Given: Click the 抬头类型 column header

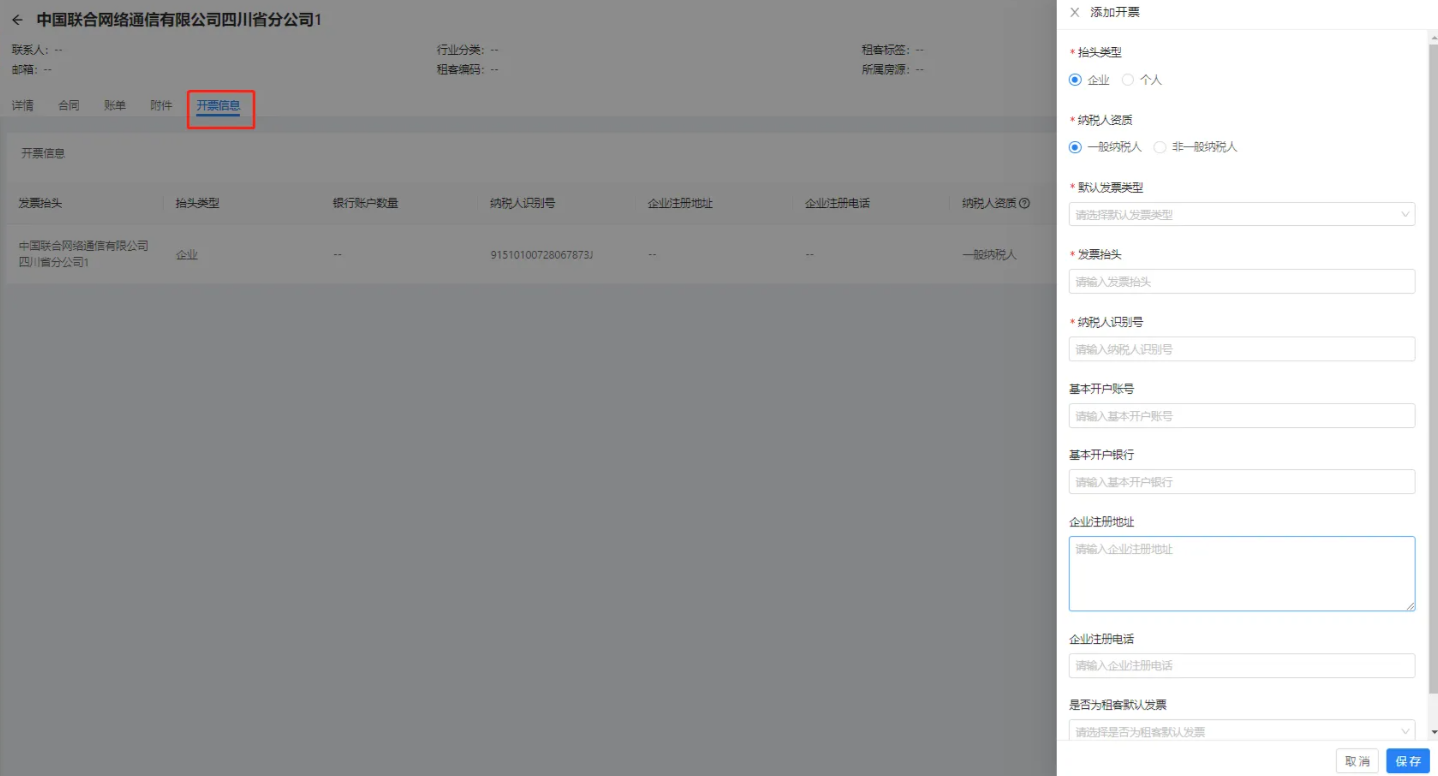Looking at the screenshot, I should [x=197, y=203].
